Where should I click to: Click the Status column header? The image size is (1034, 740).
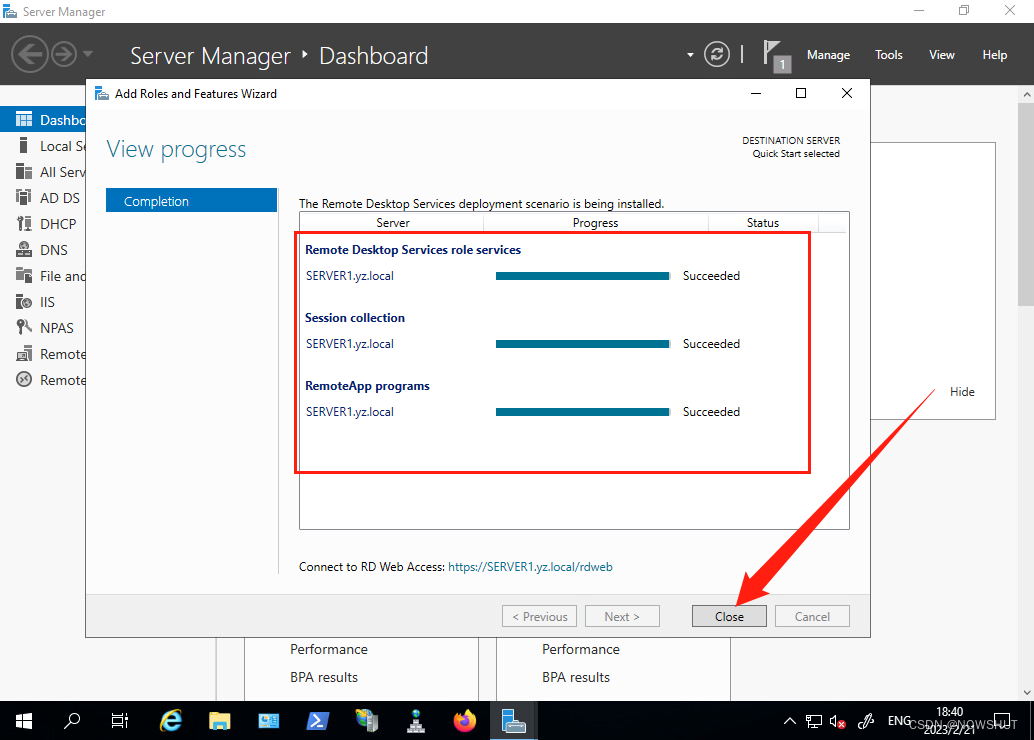(x=763, y=223)
